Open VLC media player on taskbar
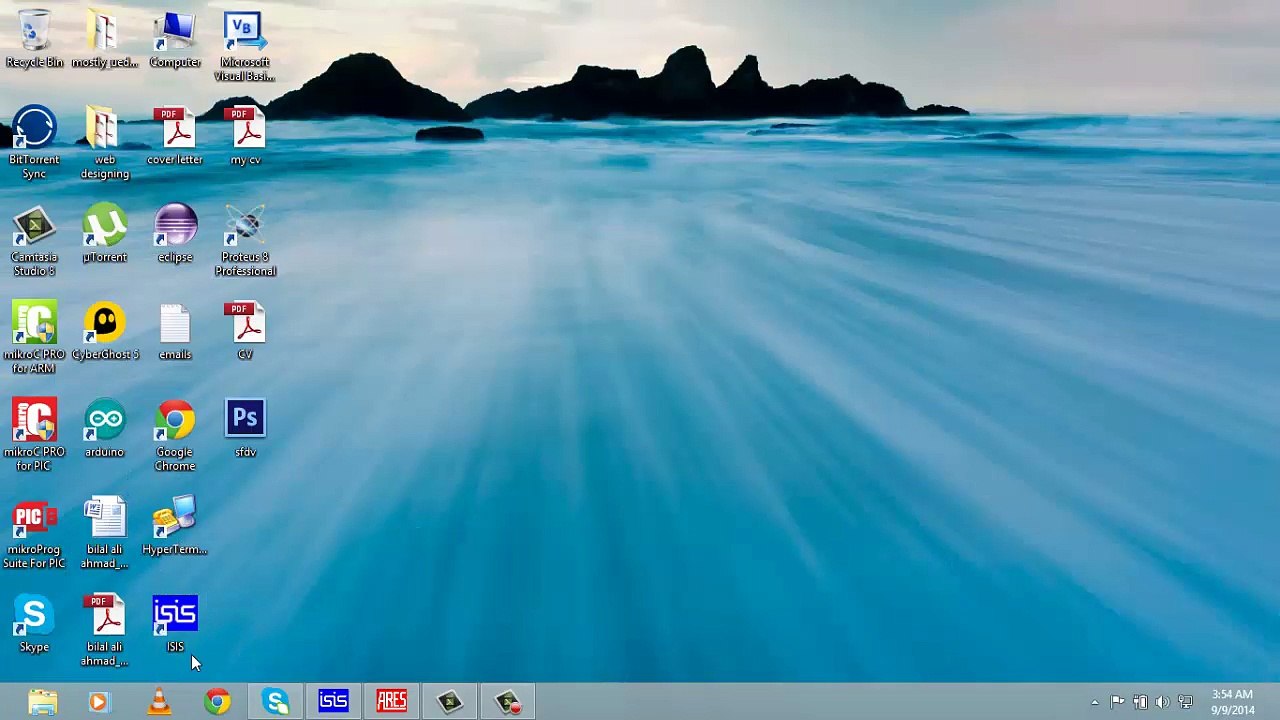The width and height of the screenshot is (1280, 720). tap(159, 702)
